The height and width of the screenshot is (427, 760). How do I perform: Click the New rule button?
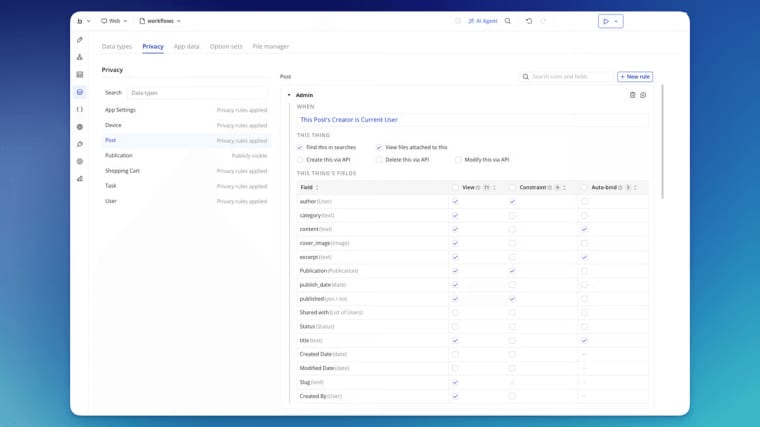coord(635,77)
